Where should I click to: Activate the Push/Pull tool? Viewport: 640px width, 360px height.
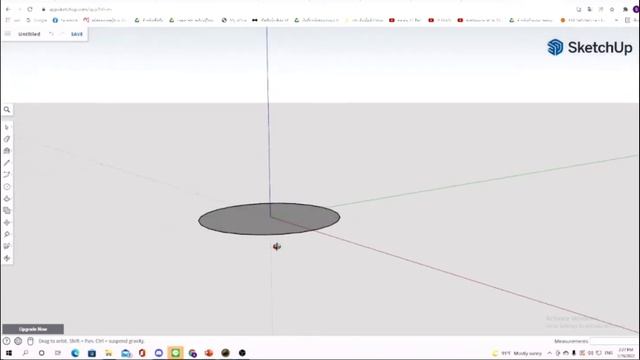coord(7,199)
